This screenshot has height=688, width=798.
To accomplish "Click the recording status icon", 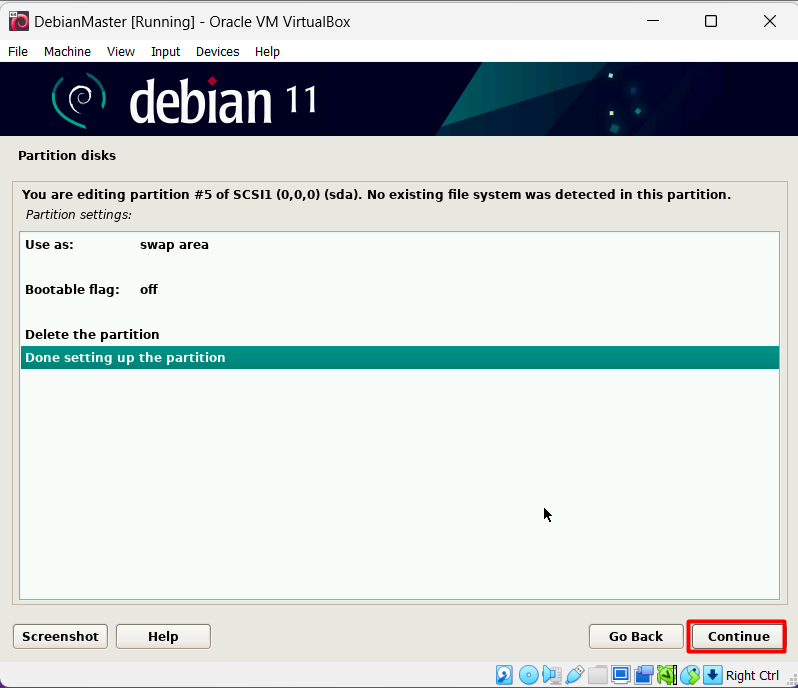I will [x=644, y=675].
